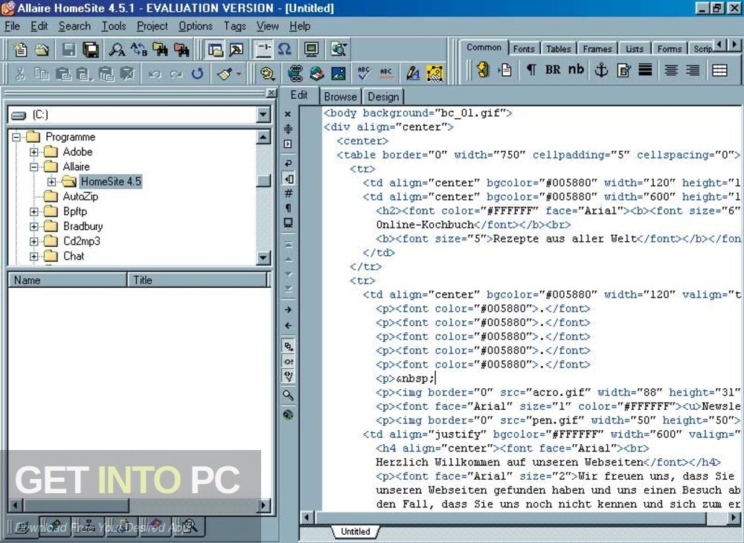Center align text with the center icon

(671, 70)
